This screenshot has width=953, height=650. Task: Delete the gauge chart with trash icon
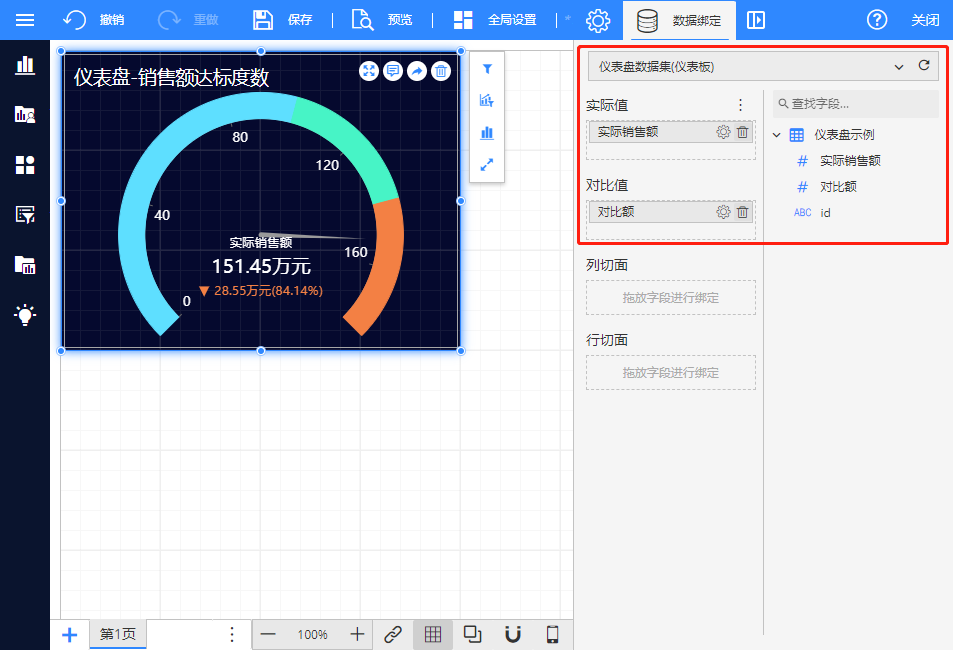click(x=441, y=71)
